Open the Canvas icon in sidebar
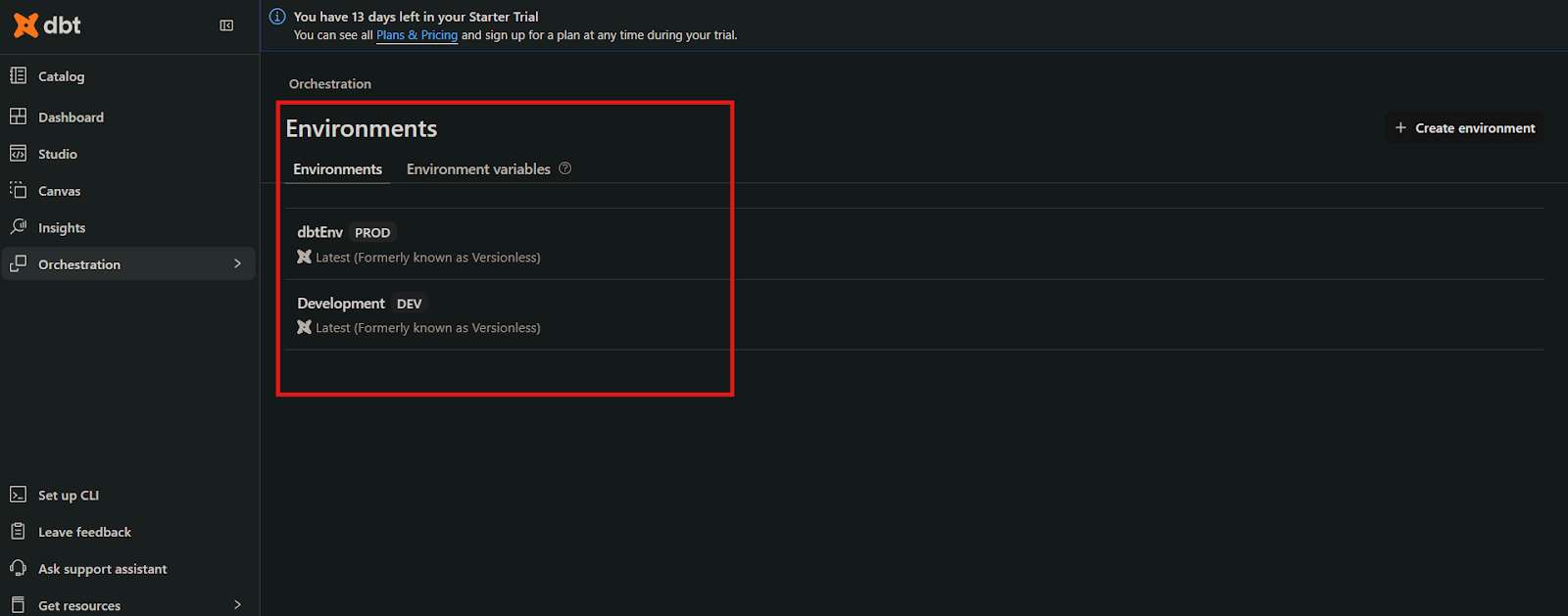Screen dimensions: 1568x616 [18, 190]
